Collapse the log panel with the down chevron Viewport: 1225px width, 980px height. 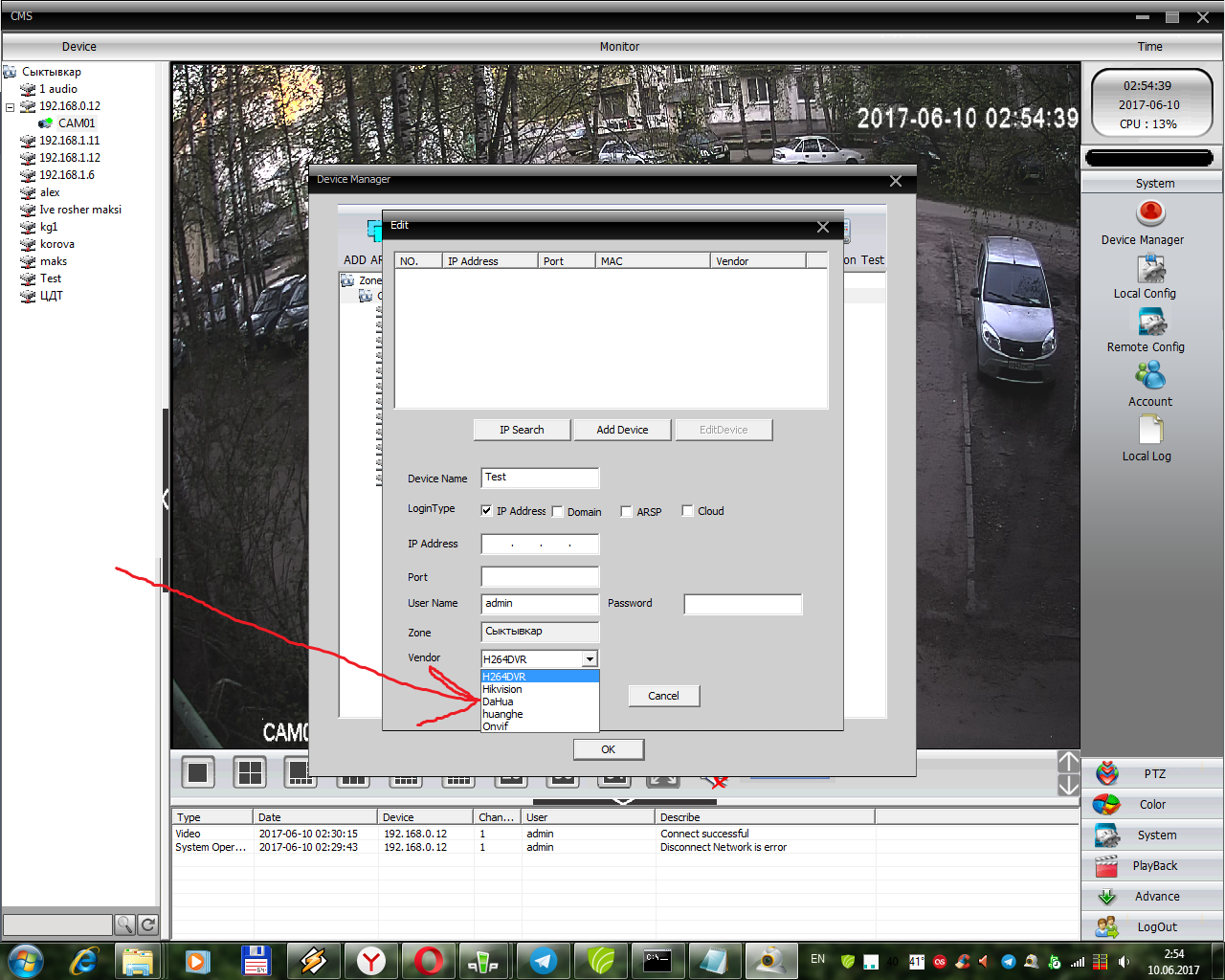[x=623, y=801]
